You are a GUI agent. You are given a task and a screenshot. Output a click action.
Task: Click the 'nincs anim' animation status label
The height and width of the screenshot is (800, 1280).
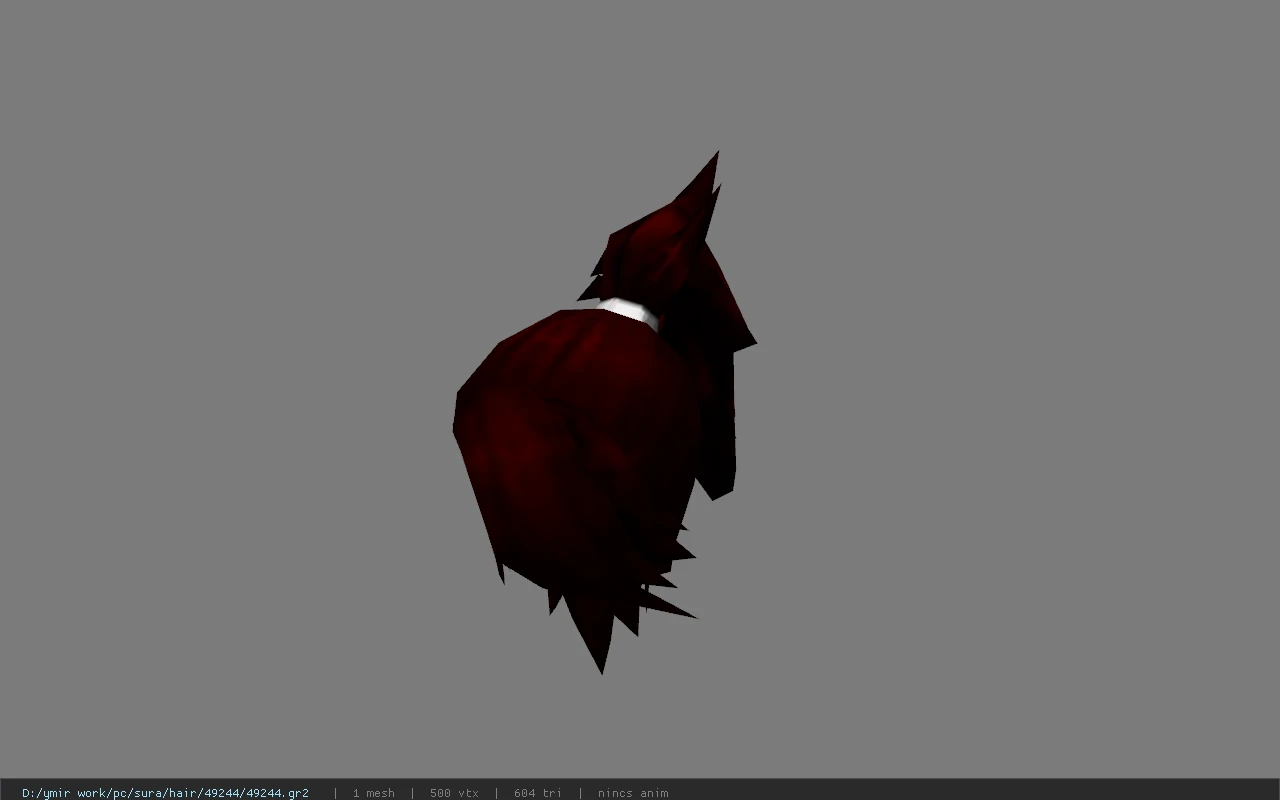(633, 793)
